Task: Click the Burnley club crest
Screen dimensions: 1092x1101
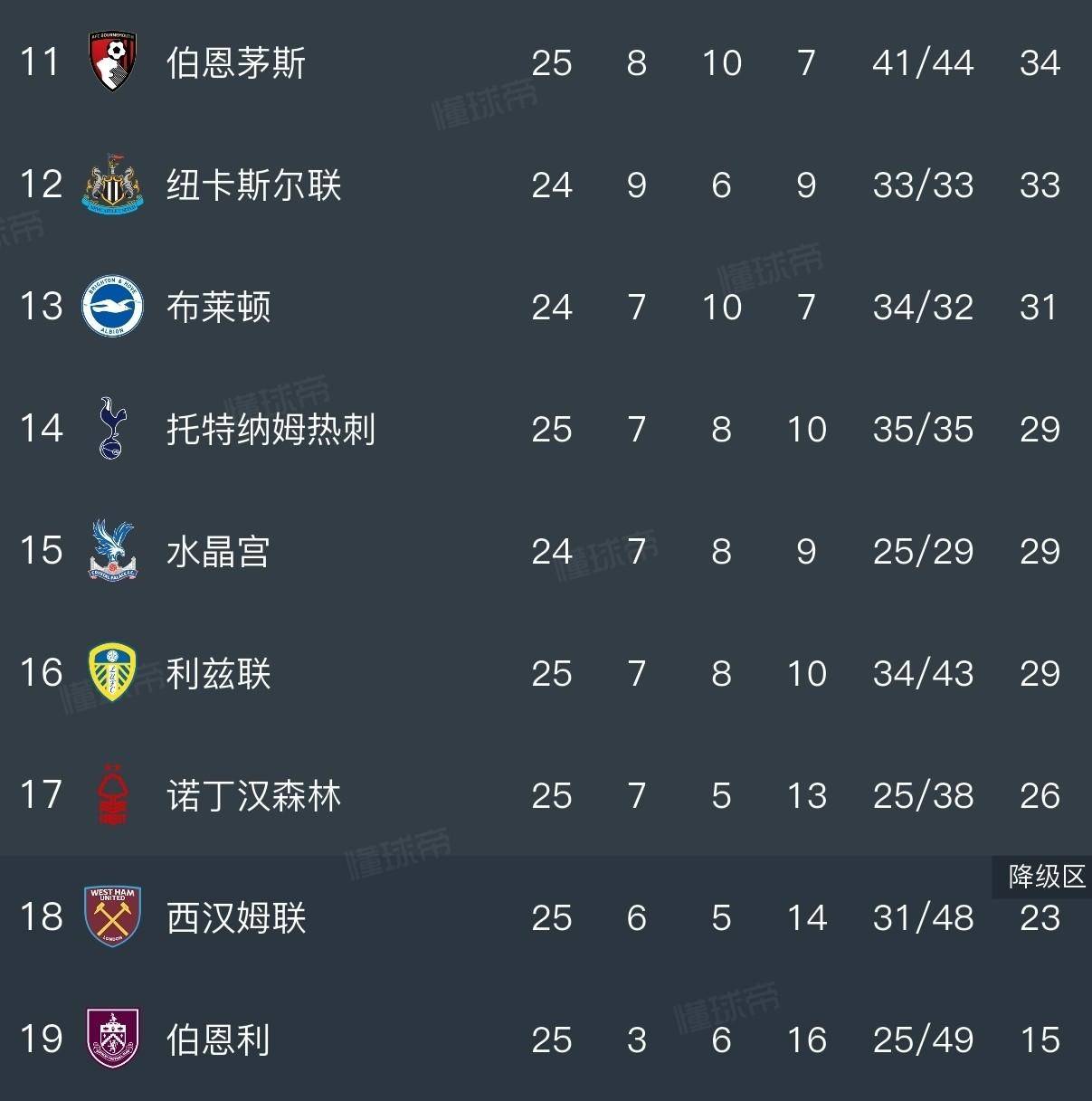Action: [112, 1039]
